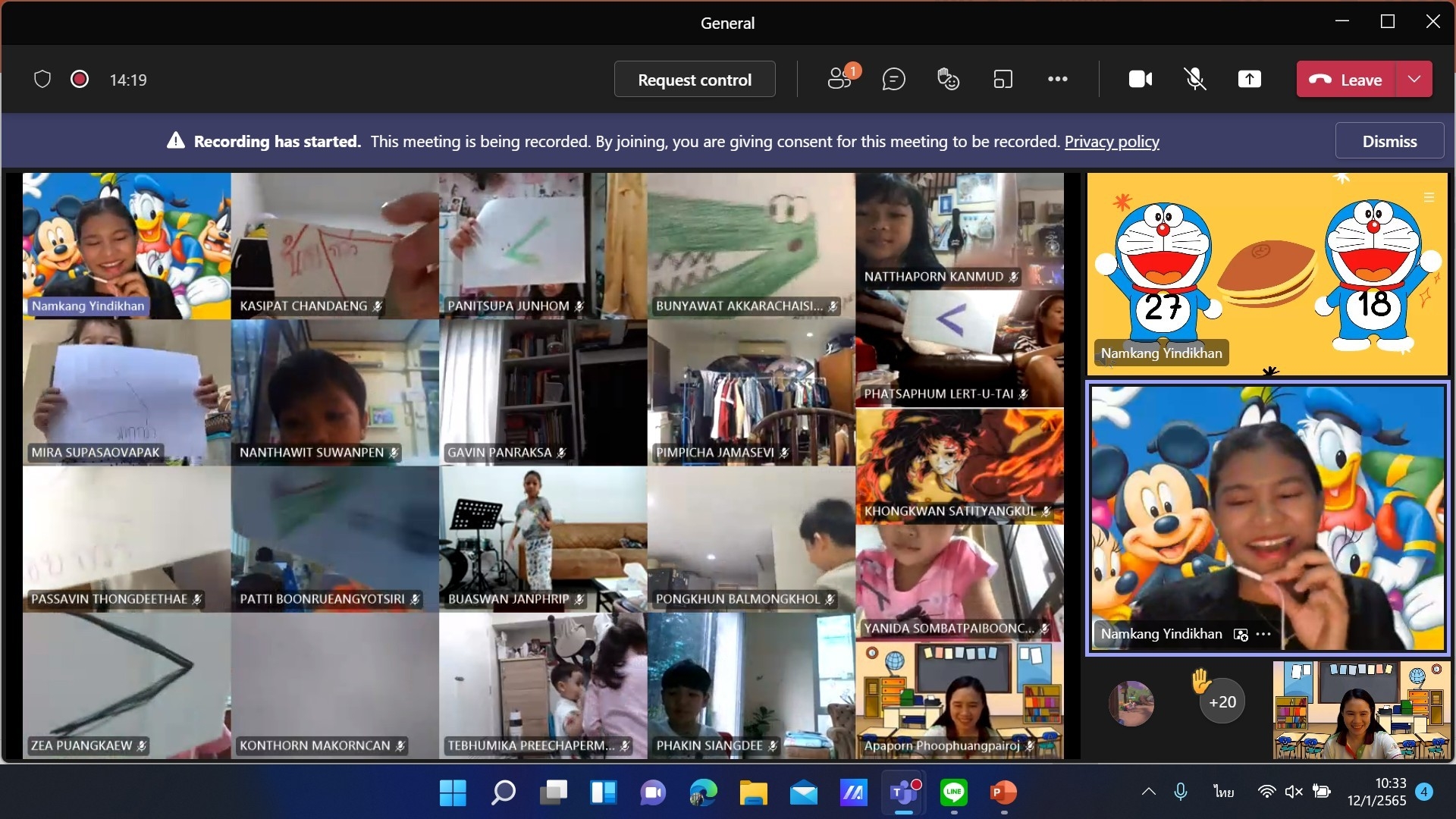The width and height of the screenshot is (1456, 819).
Task: Dismiss the recording notification banner
Action: point(1389,141)
